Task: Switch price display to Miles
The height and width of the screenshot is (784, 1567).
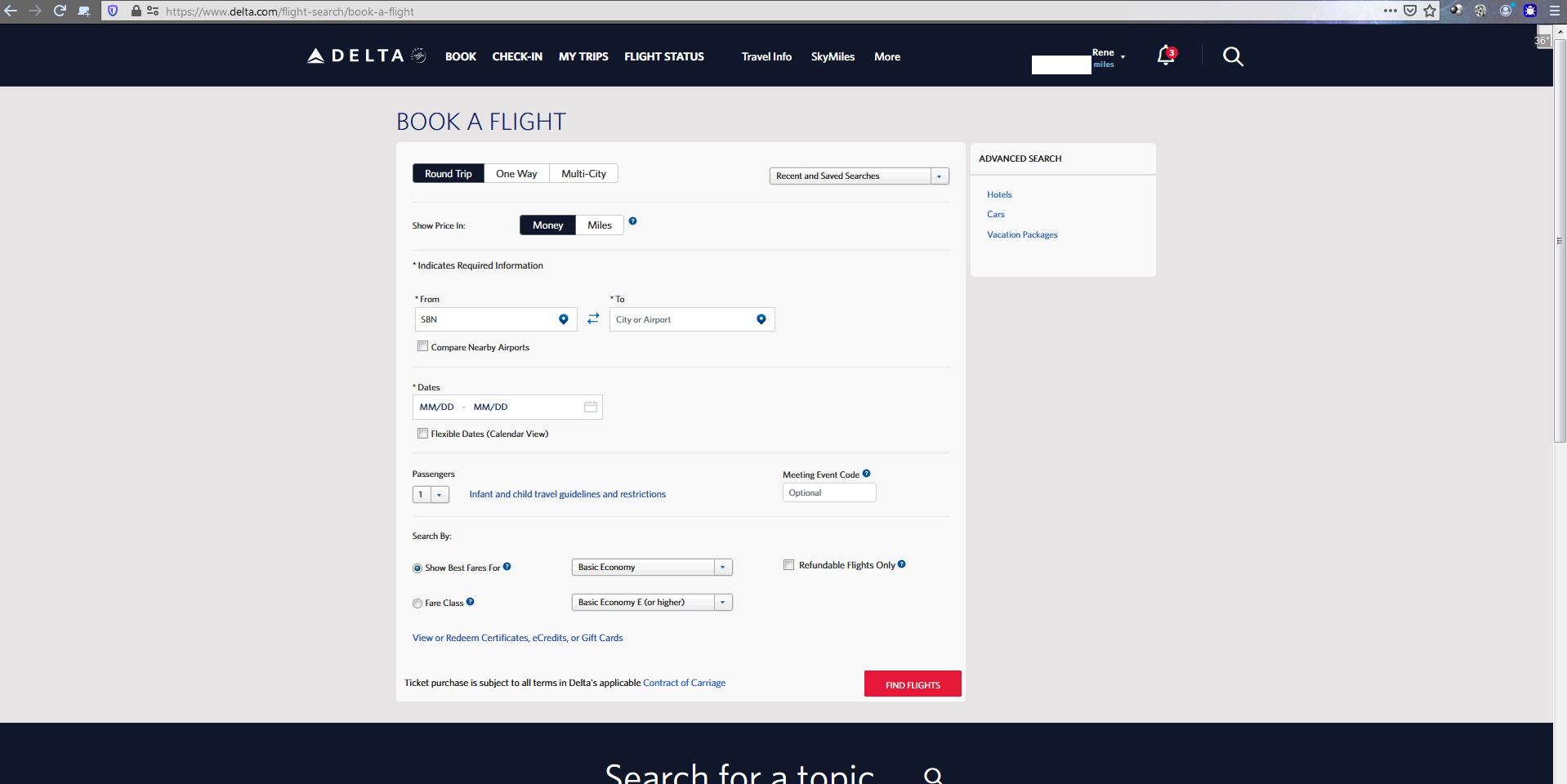Action: pos(600,225)
